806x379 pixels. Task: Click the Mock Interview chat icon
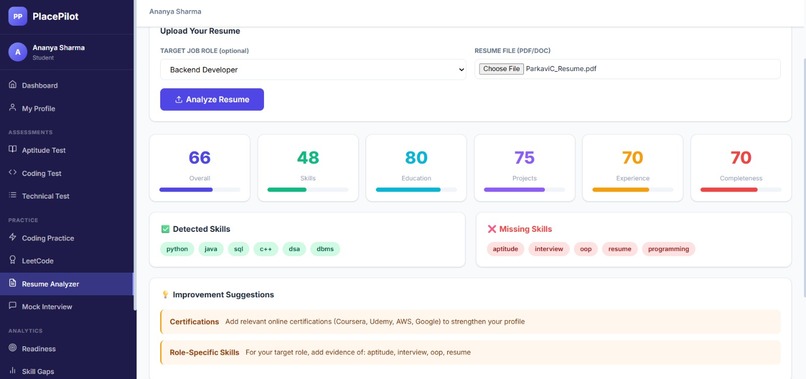click(13, 306)
